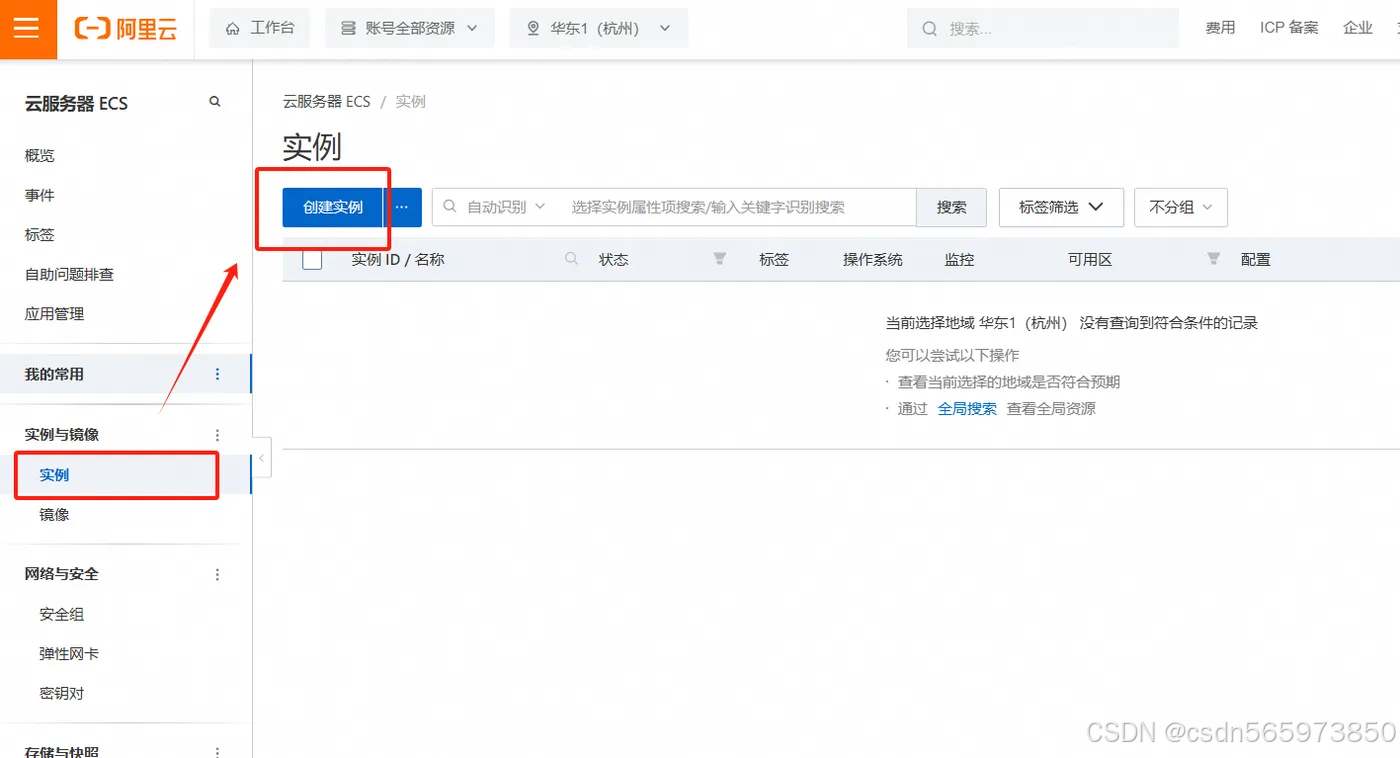Click the 云服务器 ECS breadcrumb link
The height and width of the screenshot is (758, 1400).
(x=326, y=102)
